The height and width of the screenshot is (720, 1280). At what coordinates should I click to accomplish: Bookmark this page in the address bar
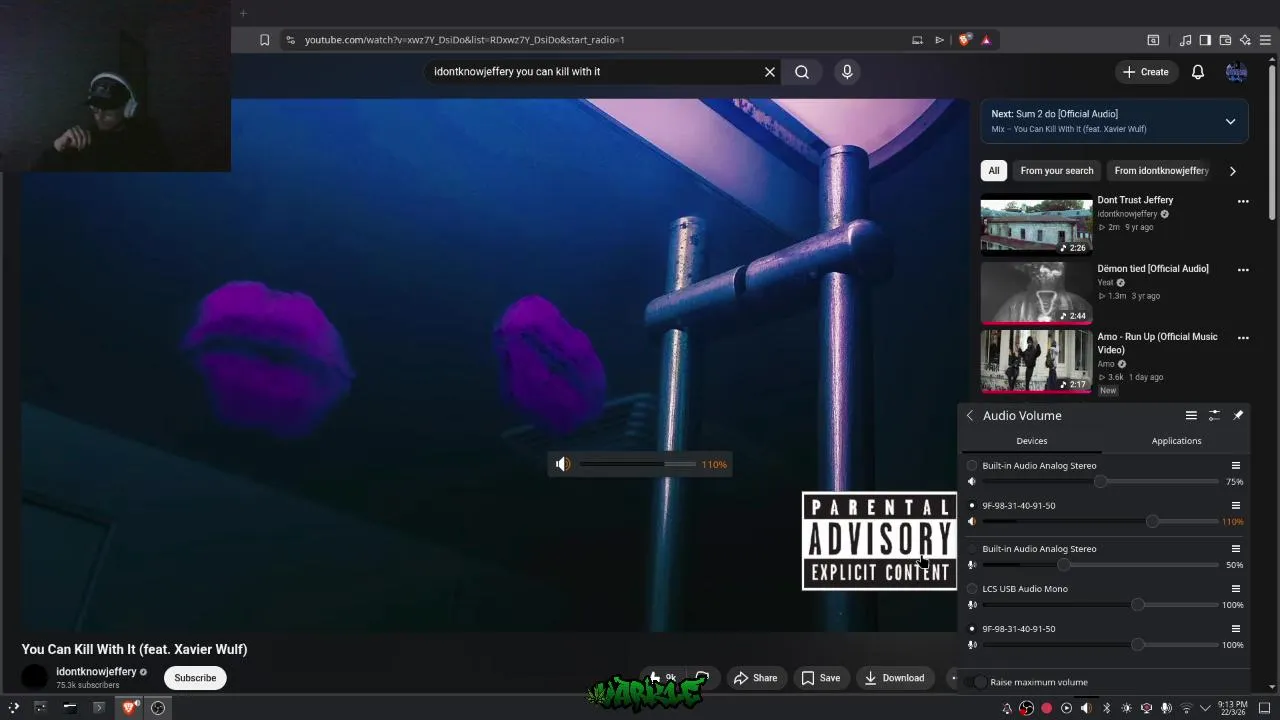[264, 40]
